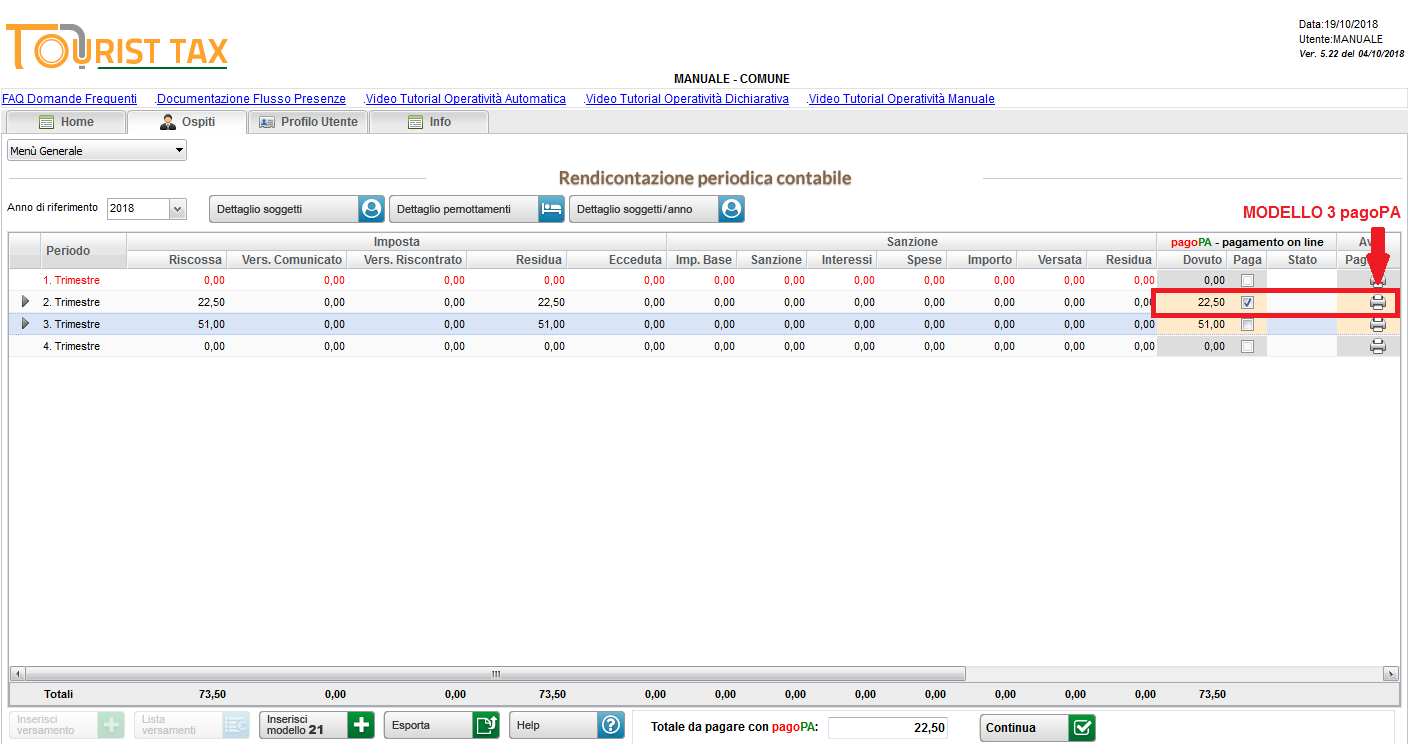Click the Vers. Comunicato column header
Image resolution: width=1409 pixels, height=744 pixels.
[x=287, y=260]
